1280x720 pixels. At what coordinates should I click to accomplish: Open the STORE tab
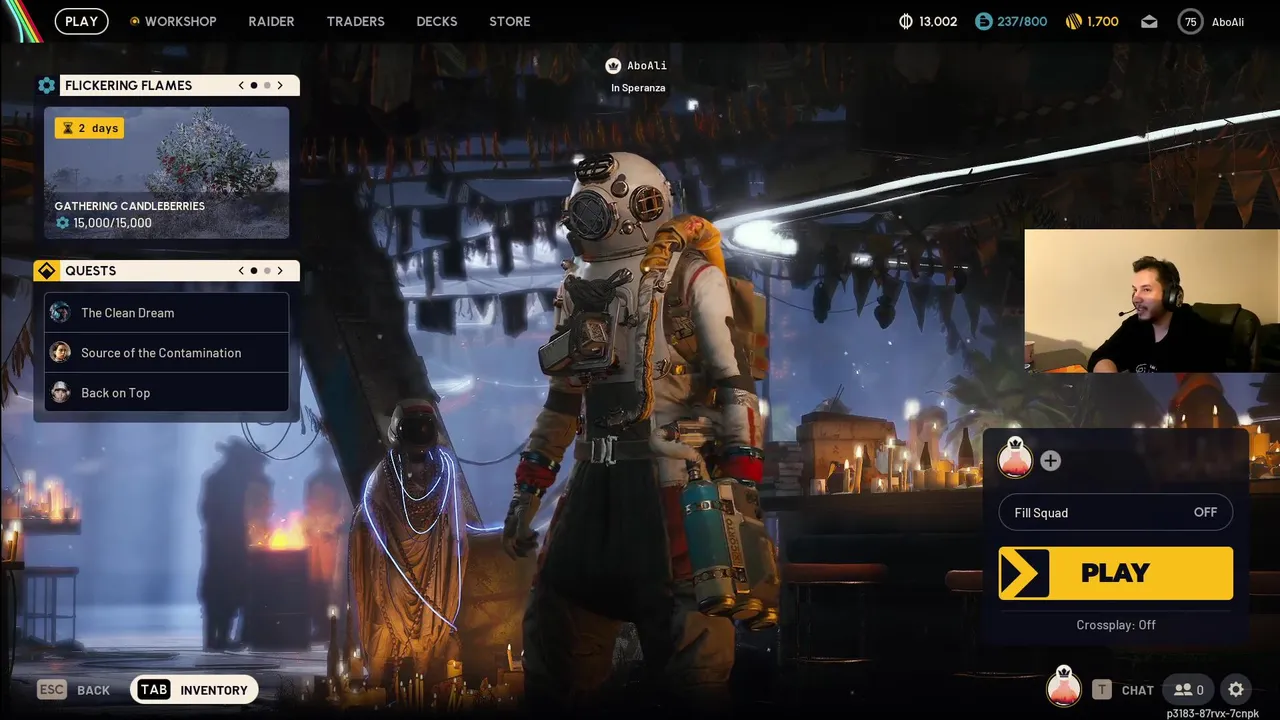[510, 21]
